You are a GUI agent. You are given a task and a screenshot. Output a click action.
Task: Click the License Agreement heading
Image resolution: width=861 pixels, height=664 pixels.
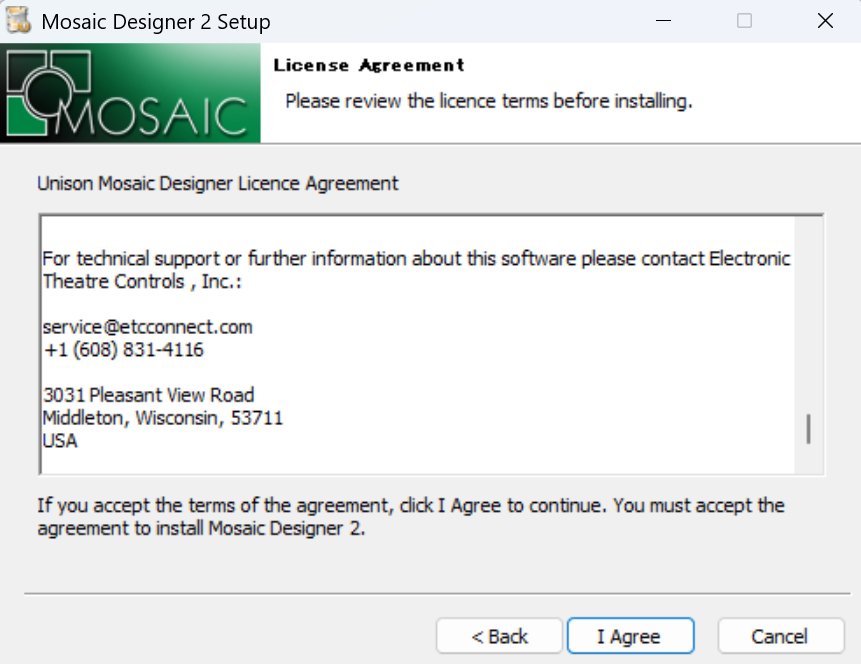(369, 65)
